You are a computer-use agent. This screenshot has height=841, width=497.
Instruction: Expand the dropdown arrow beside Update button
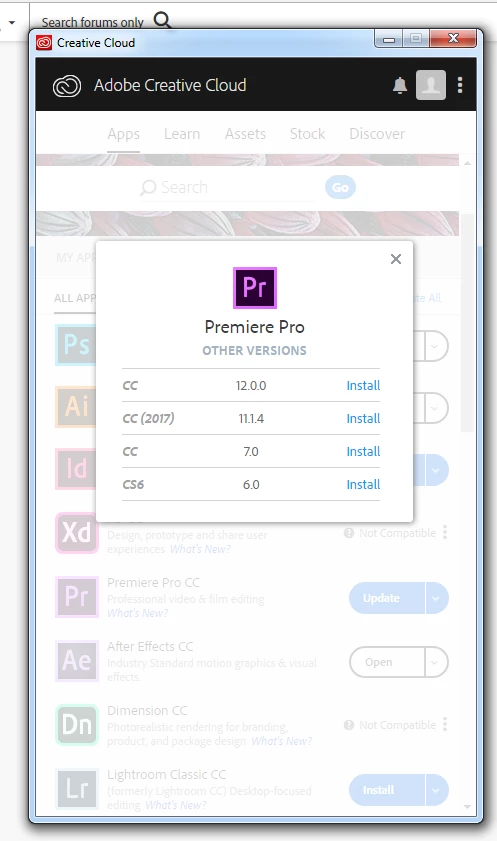tap(436, 598)
